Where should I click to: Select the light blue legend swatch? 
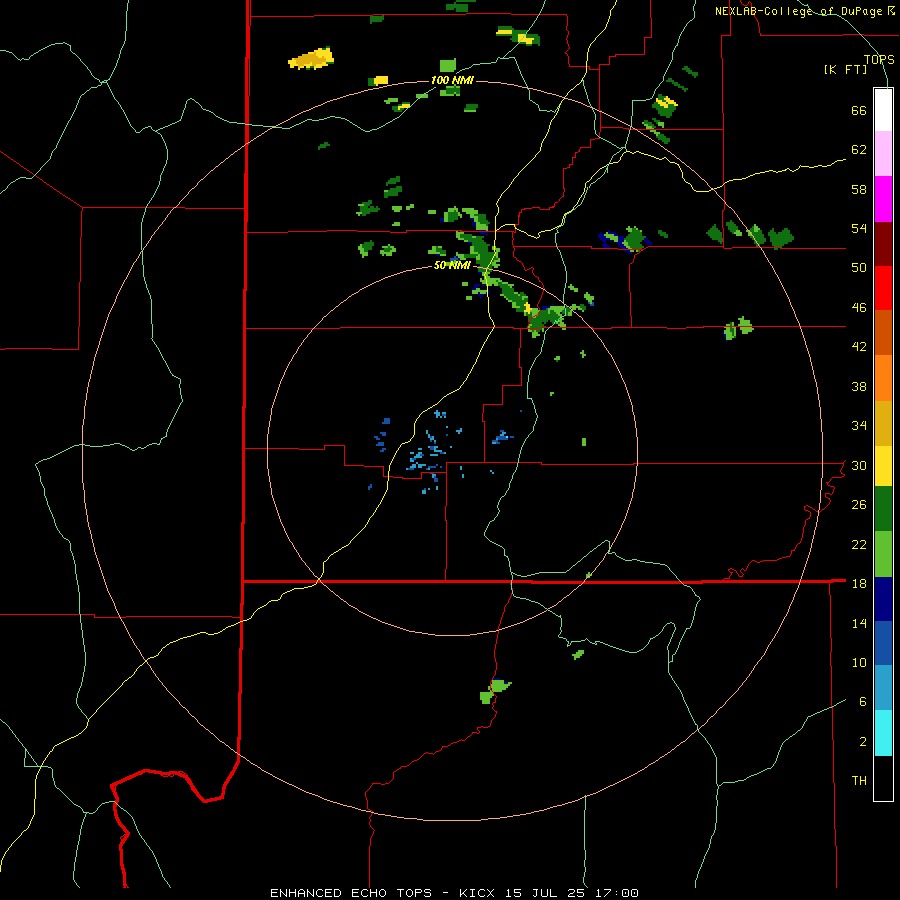883,688
